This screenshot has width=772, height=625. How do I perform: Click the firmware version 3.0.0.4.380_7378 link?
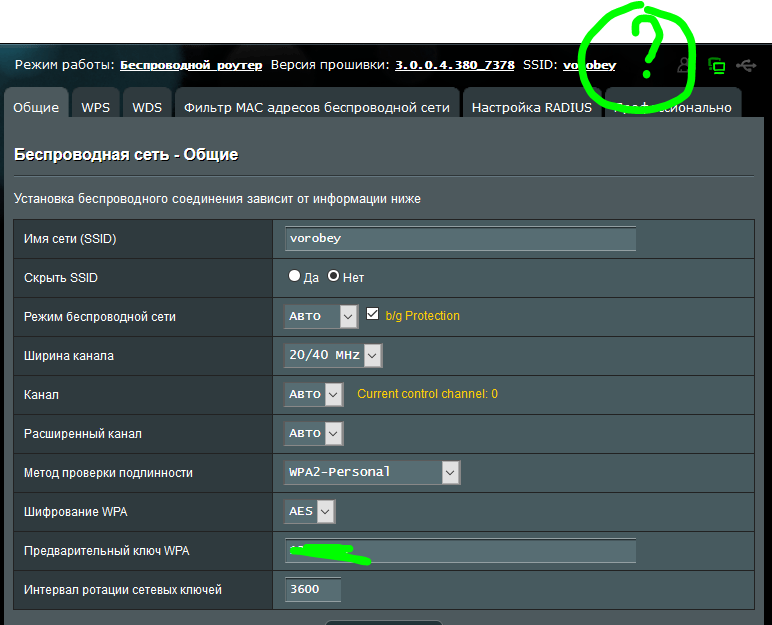(x=454, y=65)
